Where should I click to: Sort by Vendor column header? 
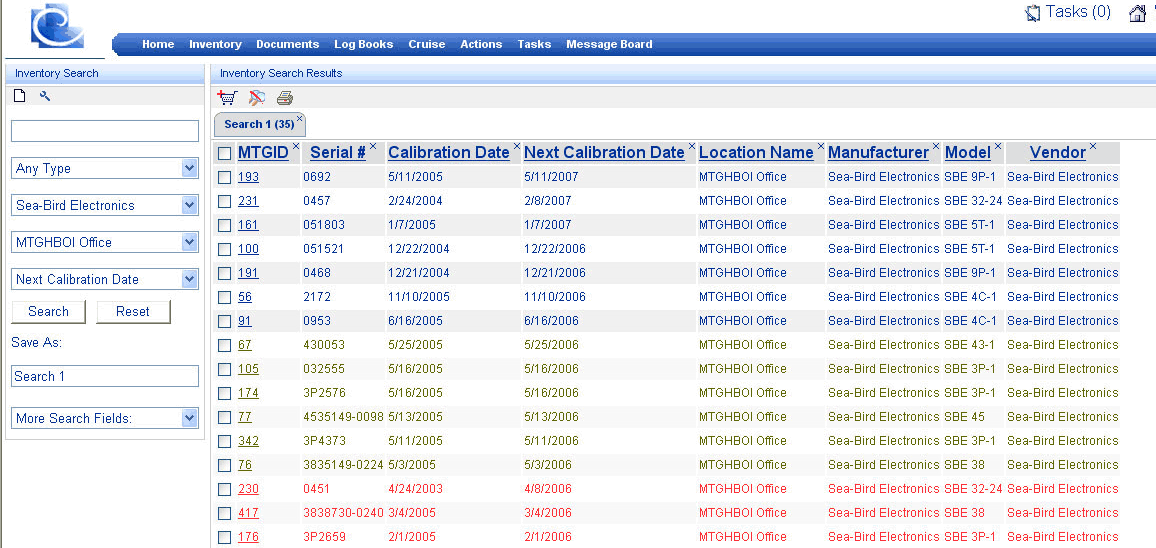click(1058, 153)
